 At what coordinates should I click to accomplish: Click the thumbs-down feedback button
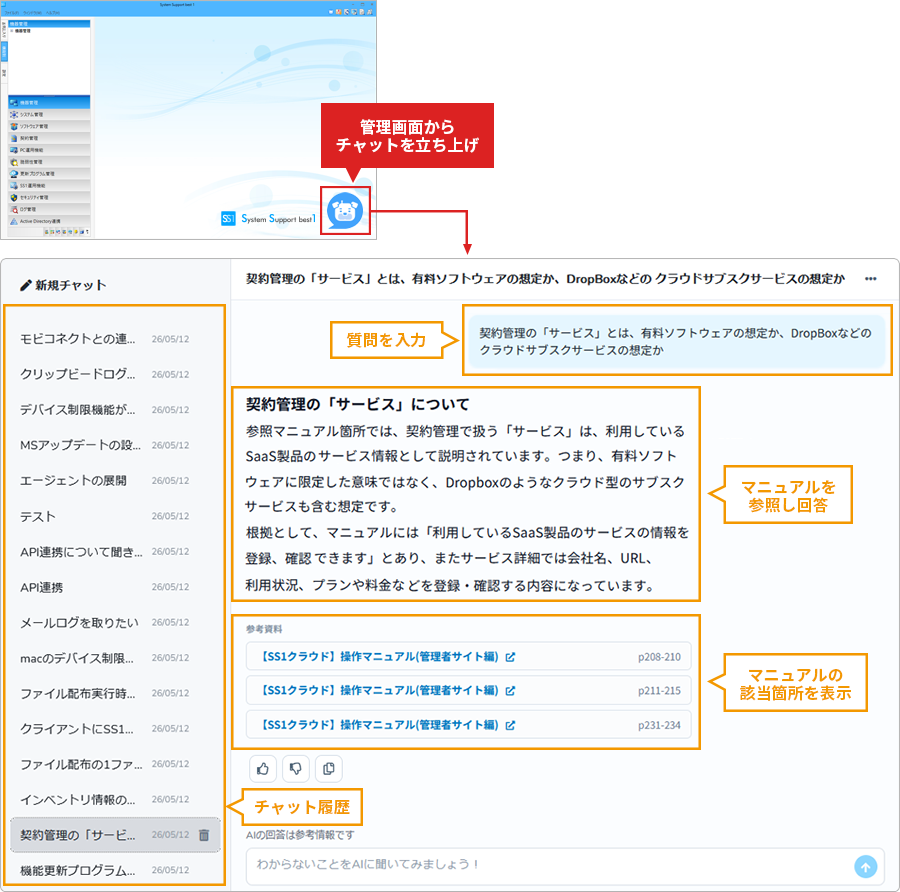pyautogui.click(x=296, y=769)
